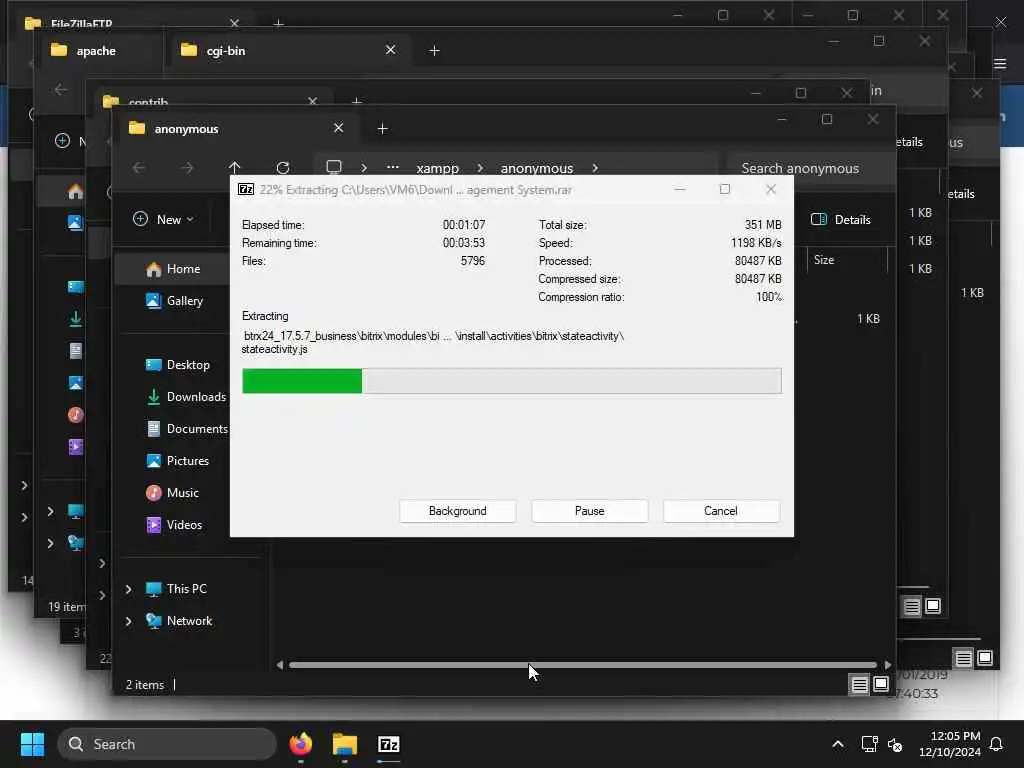This screenshot has width=1024, height=768.
Task: Open File Explorer from taskbar
Action: 345,744
